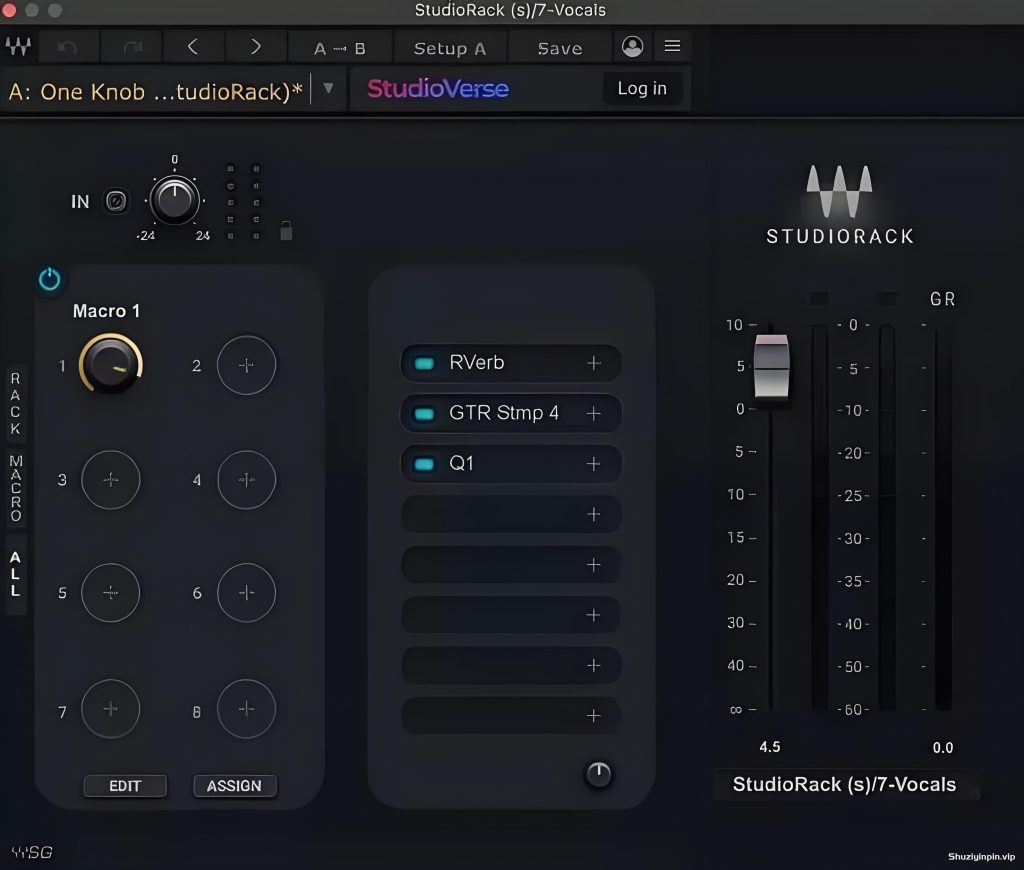This screenshot has width=1024, height=870.
Task: Click the WSG logo
Action: 32,852
